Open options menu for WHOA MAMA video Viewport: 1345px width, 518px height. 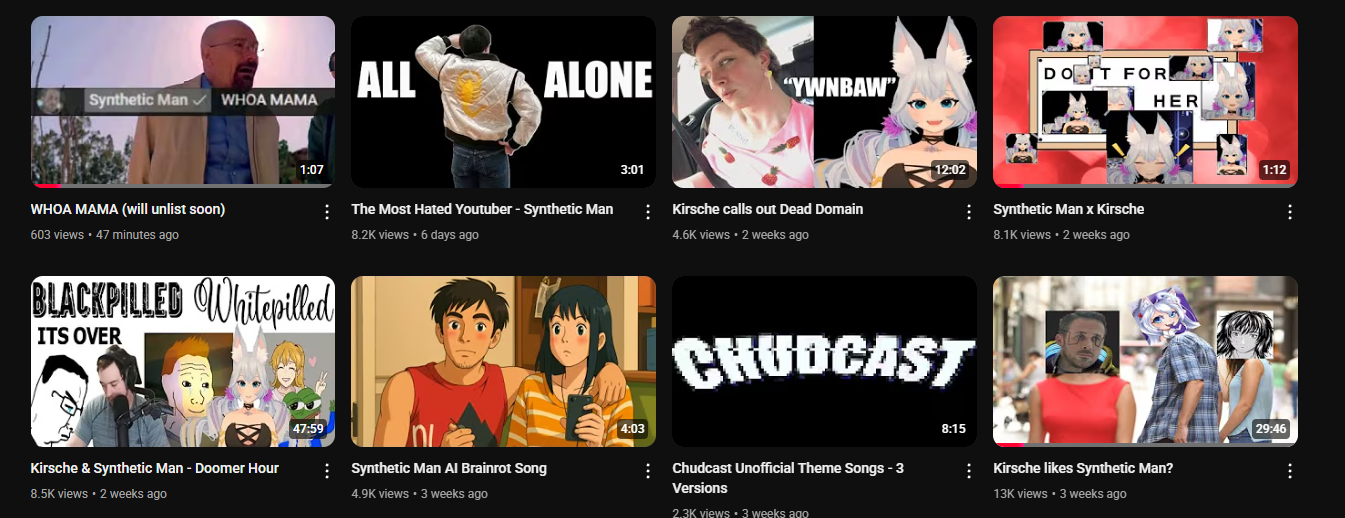coord(326,212)
